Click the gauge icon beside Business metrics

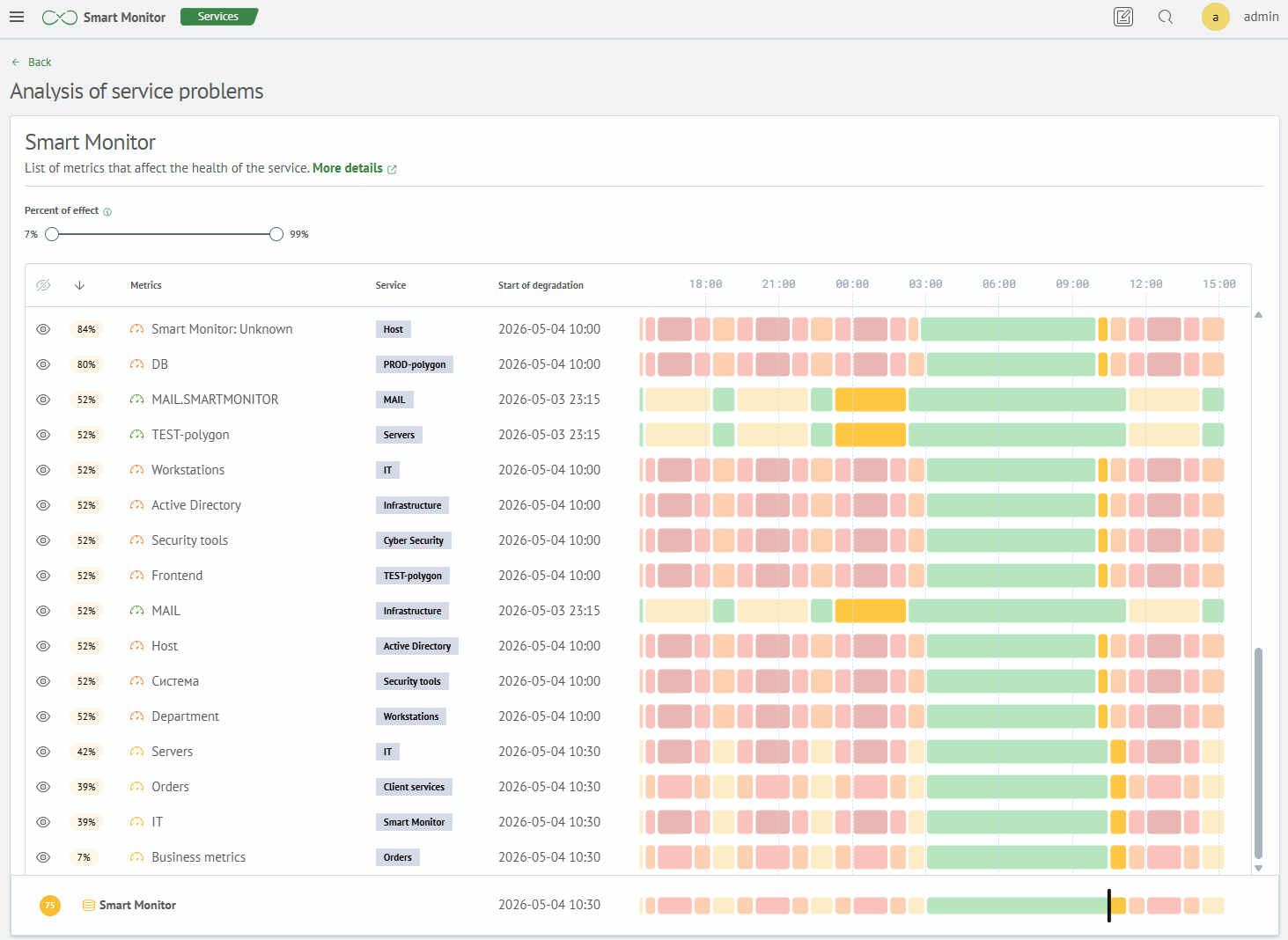point(136,857)
